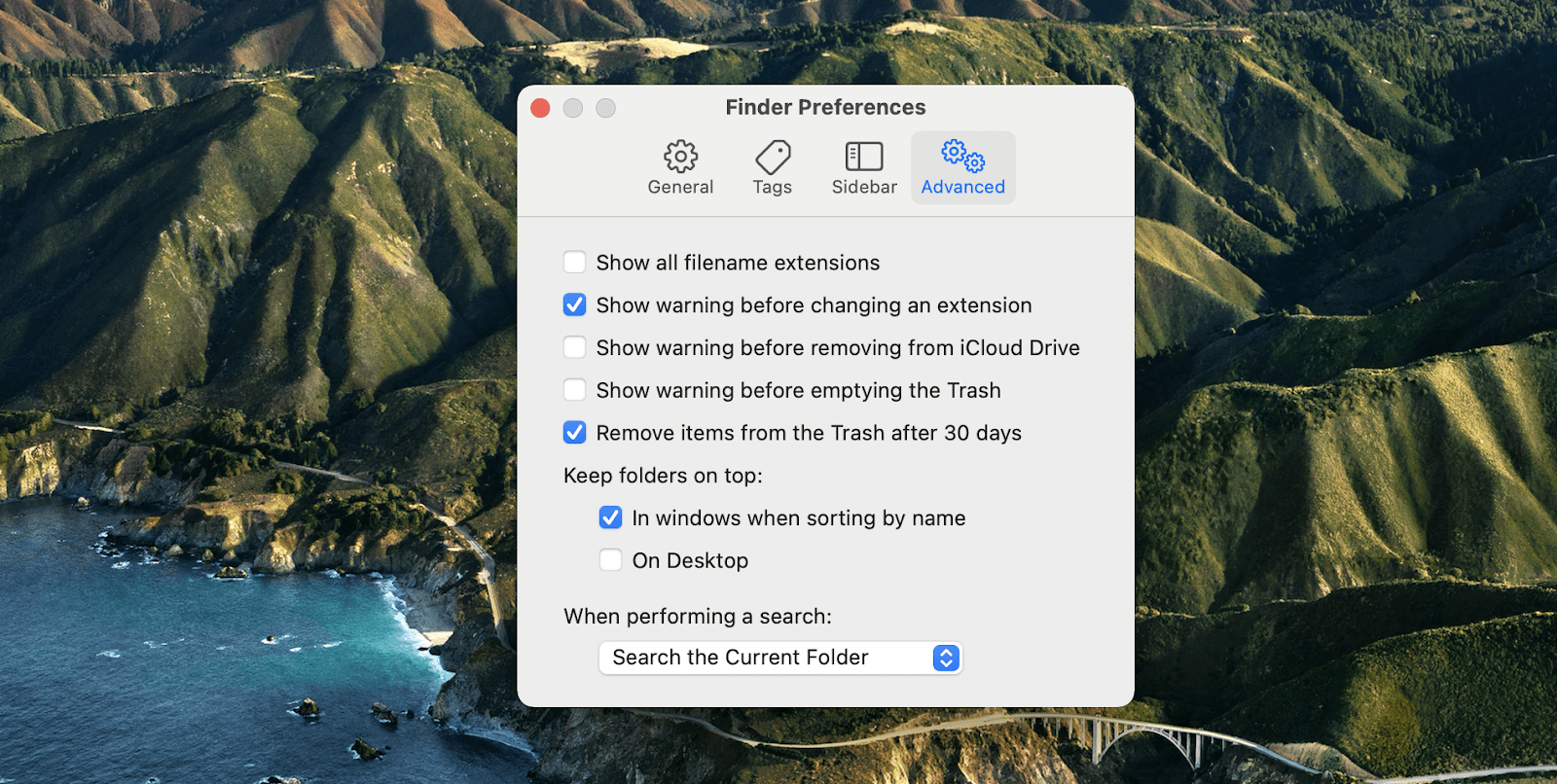This screenshot has width=1557, height=784.
Task: Uncheck In windows when sorting by name
Action: (611, 517)
